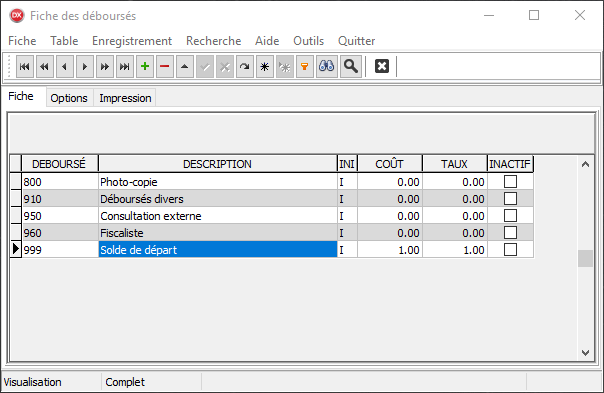Confirm changes with the checkmark icon
The image size is (604, 393).
(205, 67)
